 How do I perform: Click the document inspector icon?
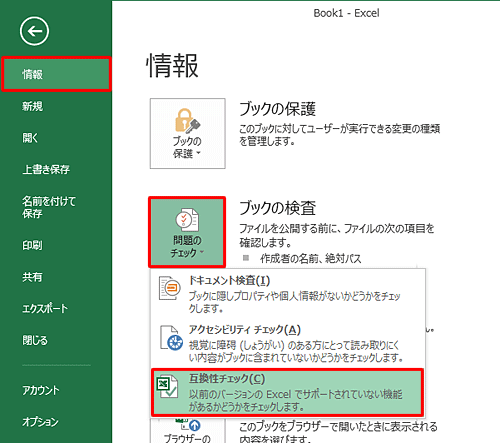pyautogui.click(x=170, y=288)
